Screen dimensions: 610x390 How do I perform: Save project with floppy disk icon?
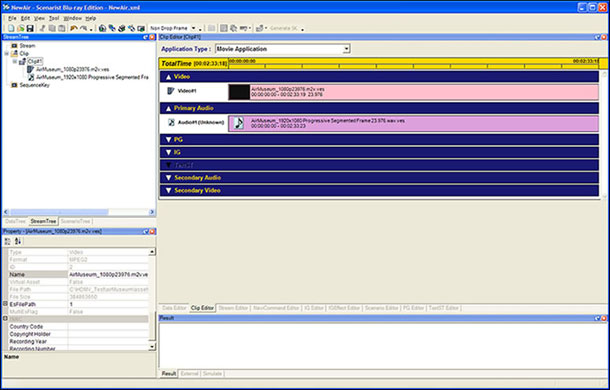[30, 28]
